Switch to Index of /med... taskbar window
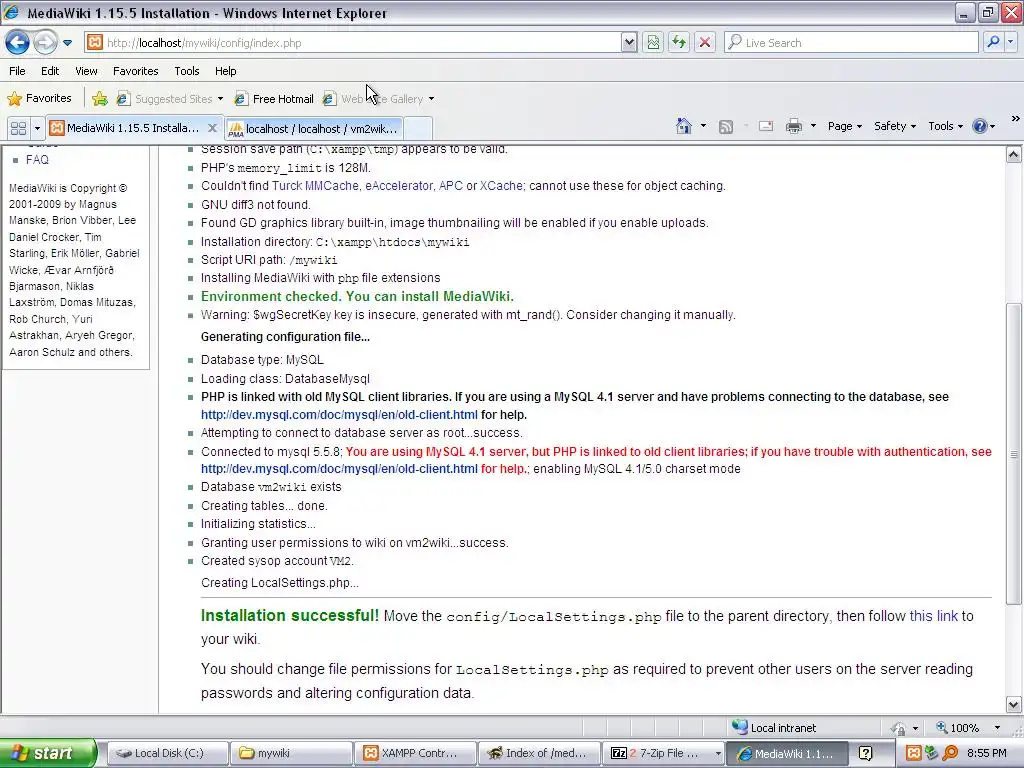The width and height of the screenshot is (1024, 768). [539, 753]
